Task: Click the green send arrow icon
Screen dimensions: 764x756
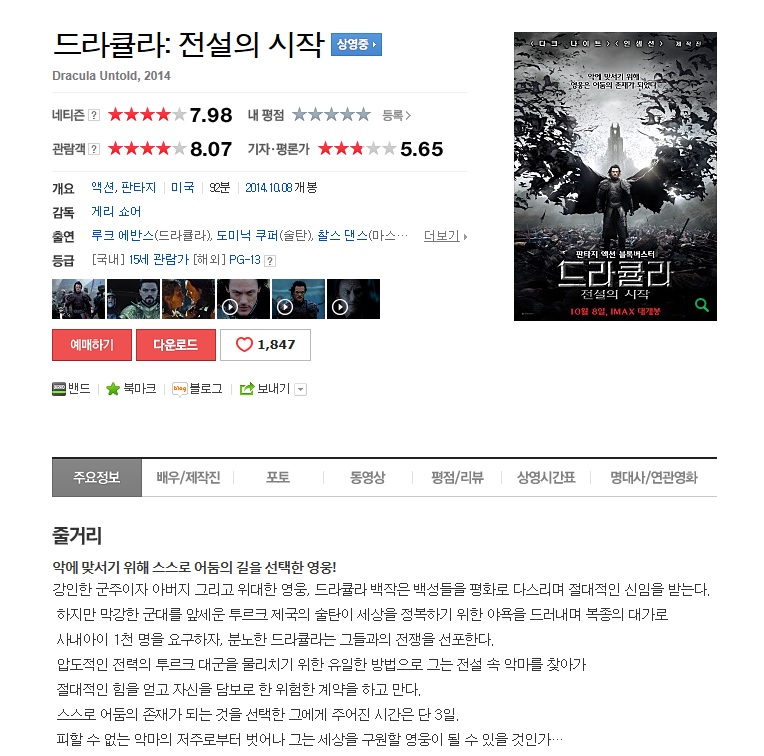Action: (247, 389)
